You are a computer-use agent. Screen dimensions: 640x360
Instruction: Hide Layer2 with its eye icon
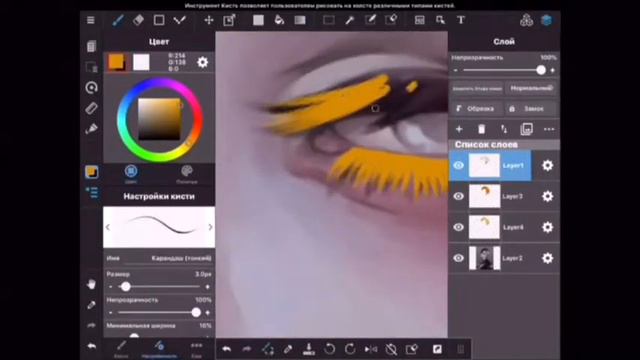click(458, 258)
